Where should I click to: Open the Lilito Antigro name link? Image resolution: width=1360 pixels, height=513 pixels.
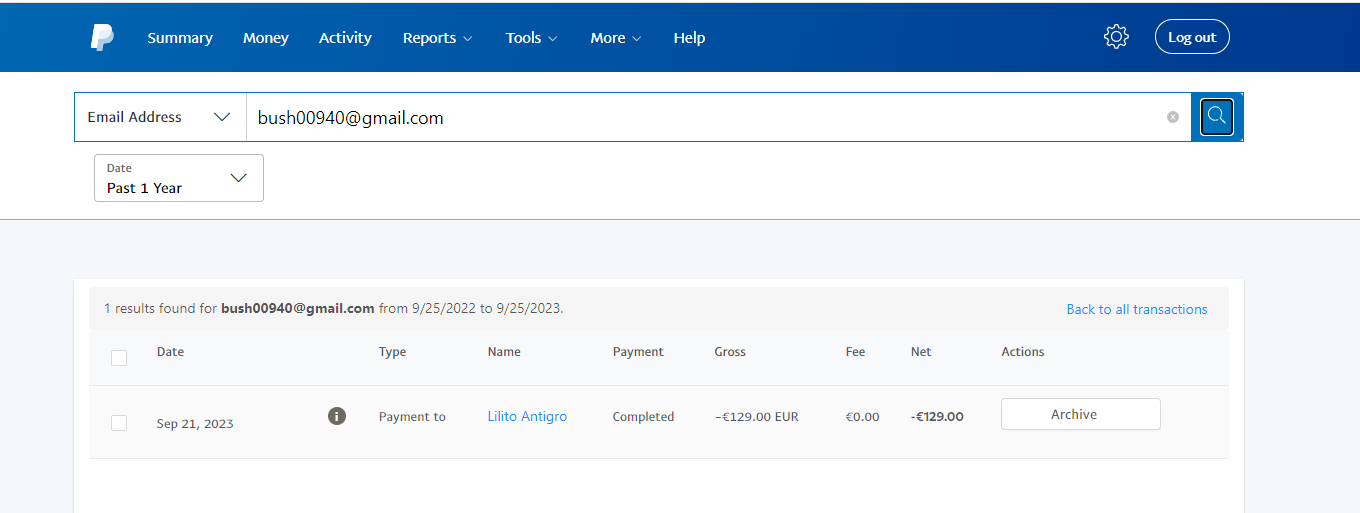[x=527, y=416]
